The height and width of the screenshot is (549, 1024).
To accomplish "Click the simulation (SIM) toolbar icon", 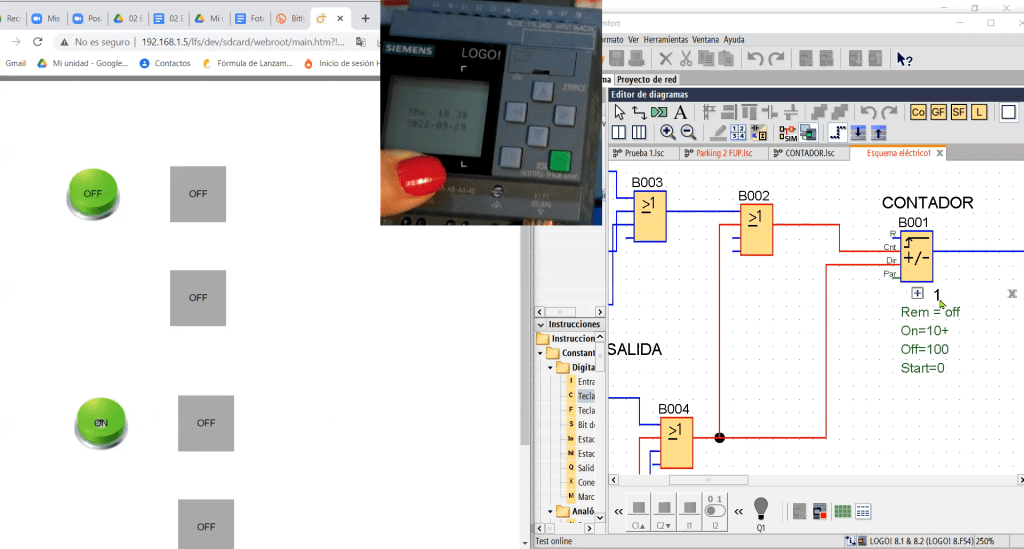I will coord(788,132).
